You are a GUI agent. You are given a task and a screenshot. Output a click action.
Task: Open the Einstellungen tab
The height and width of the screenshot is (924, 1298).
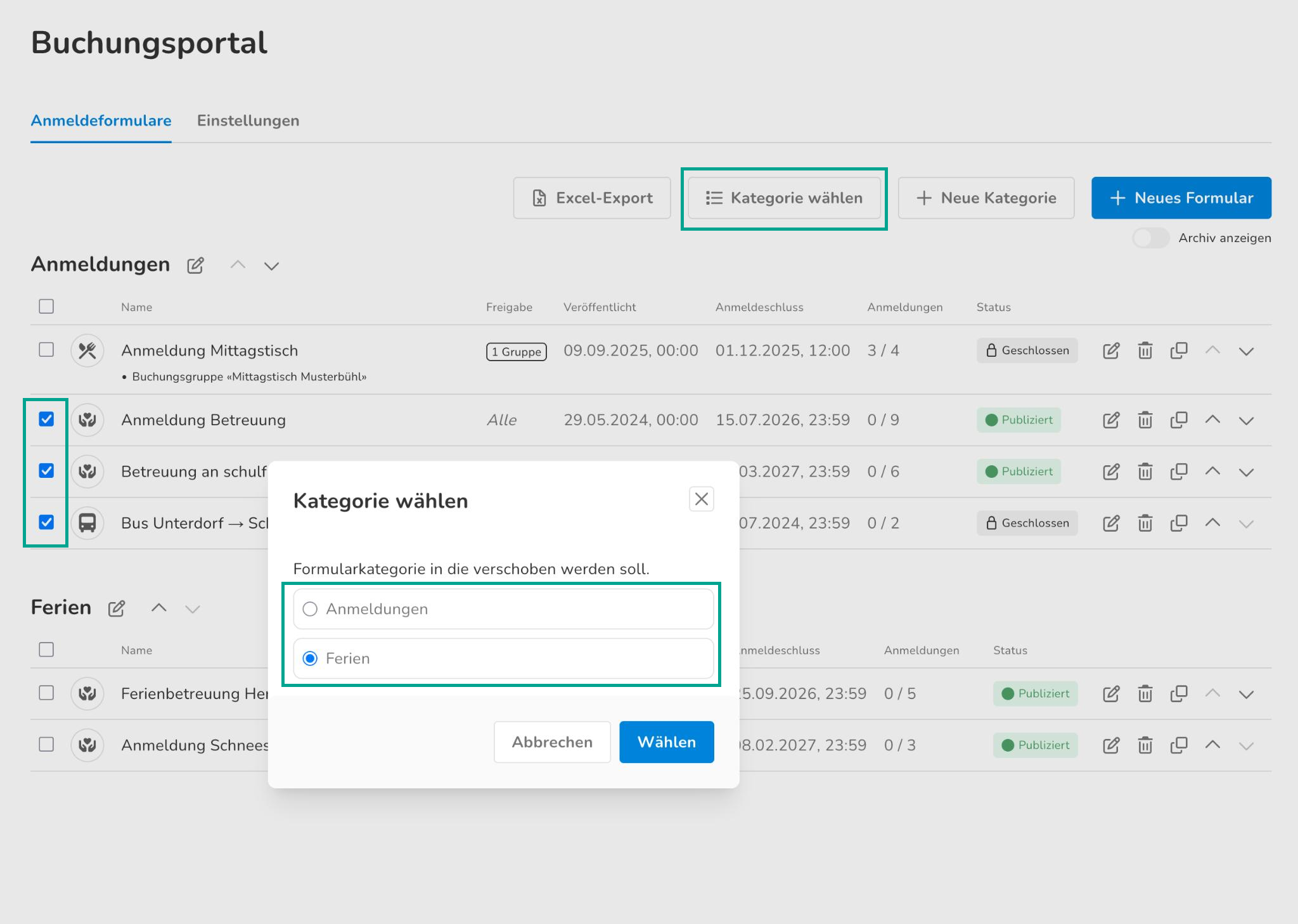248,121
